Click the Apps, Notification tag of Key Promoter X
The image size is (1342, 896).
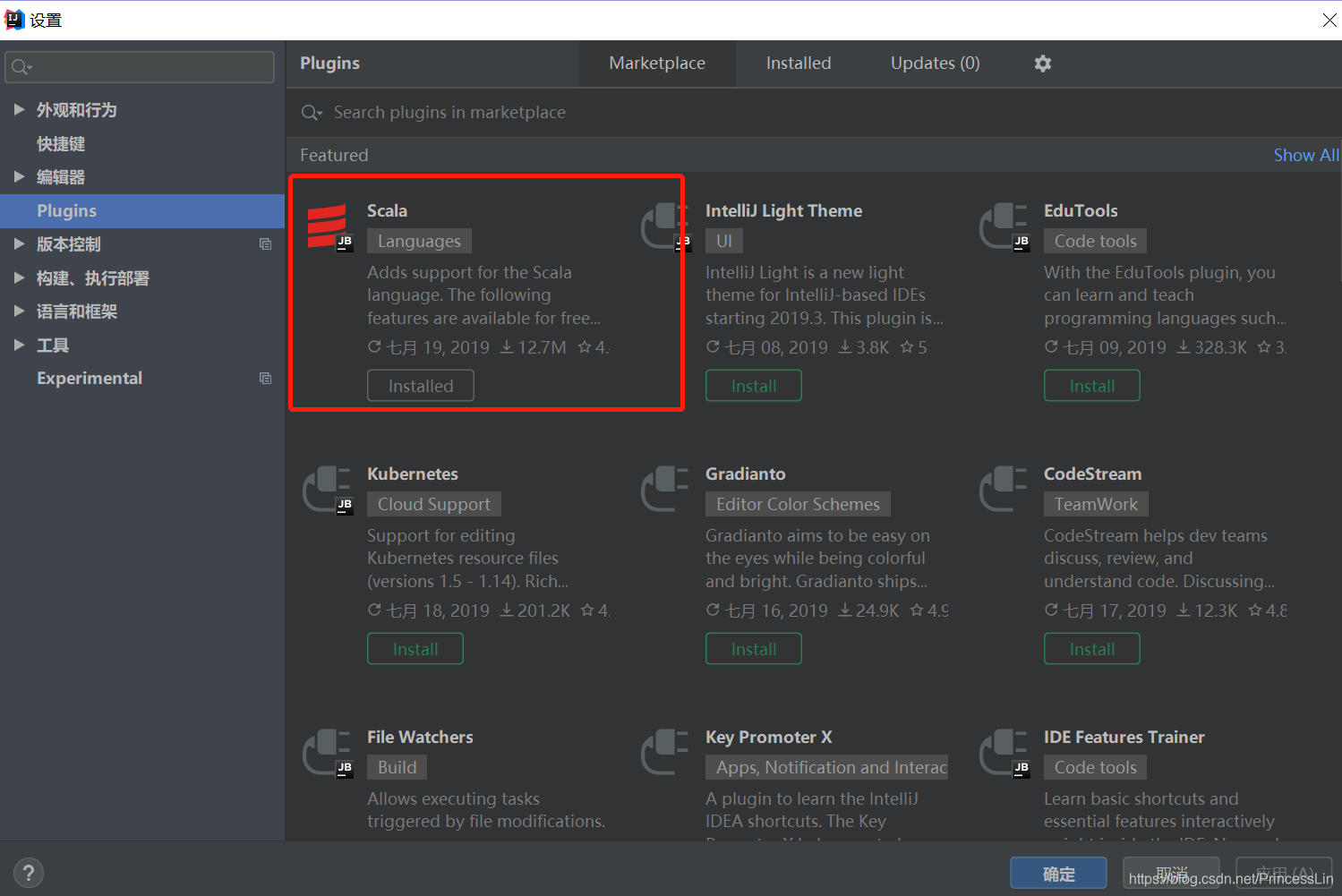tap(826, 767)
